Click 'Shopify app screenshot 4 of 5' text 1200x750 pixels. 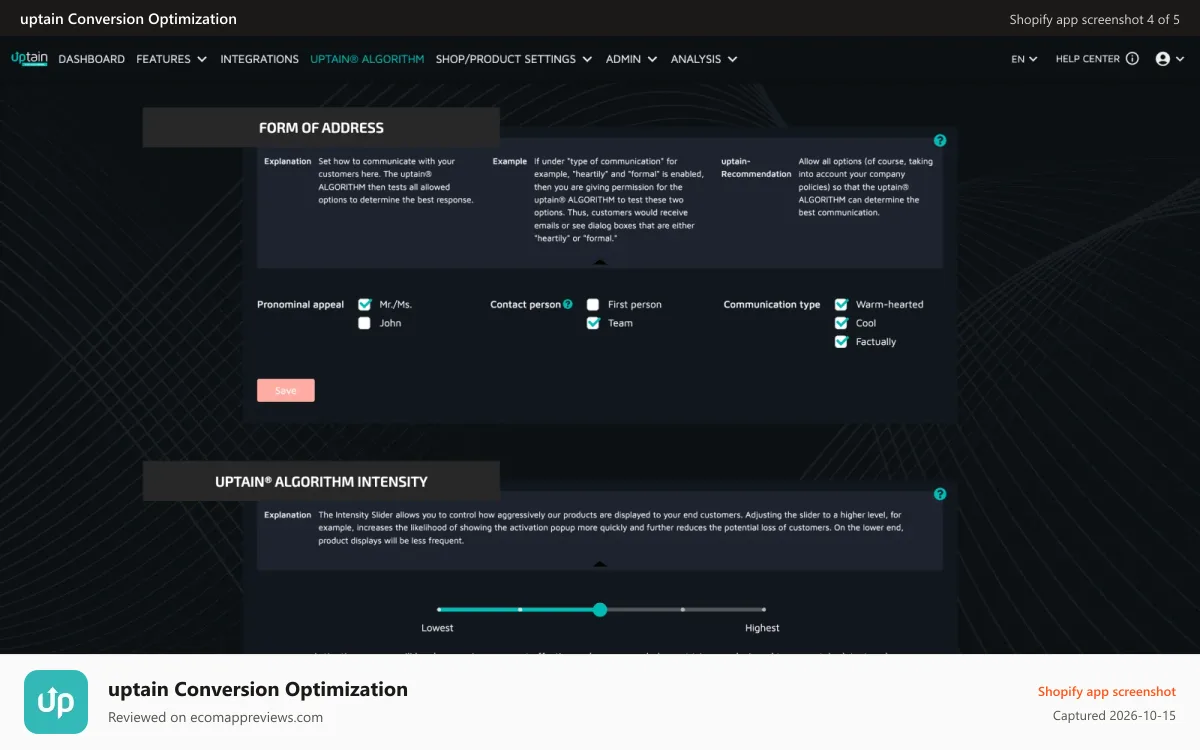(x=1095, y=19)
